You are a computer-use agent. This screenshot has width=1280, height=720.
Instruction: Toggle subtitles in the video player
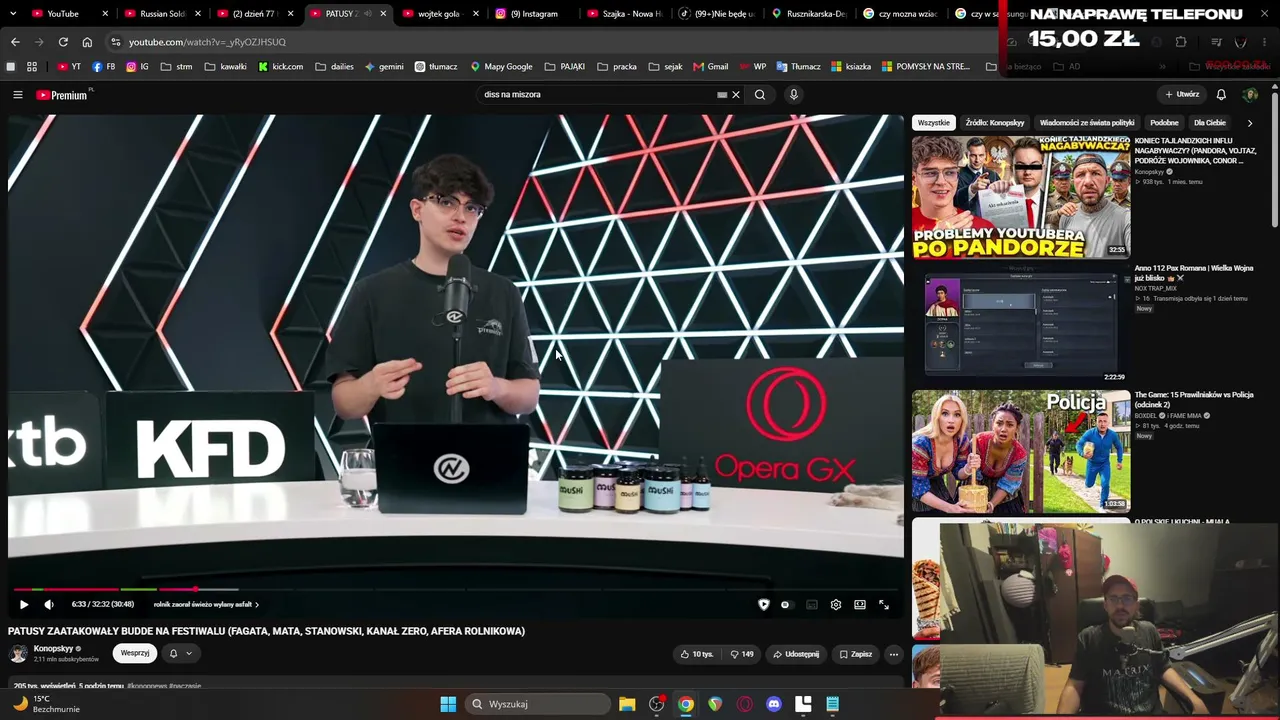(x=812, y=604)
